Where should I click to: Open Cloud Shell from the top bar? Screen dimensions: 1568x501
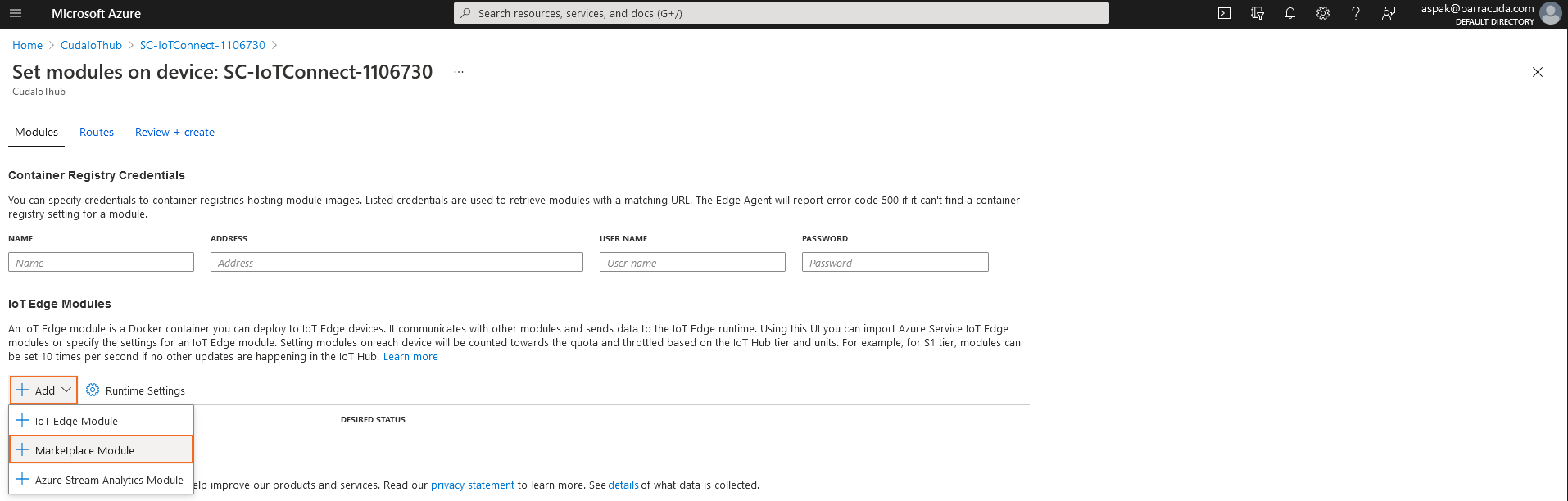[x=1225, y=13]
